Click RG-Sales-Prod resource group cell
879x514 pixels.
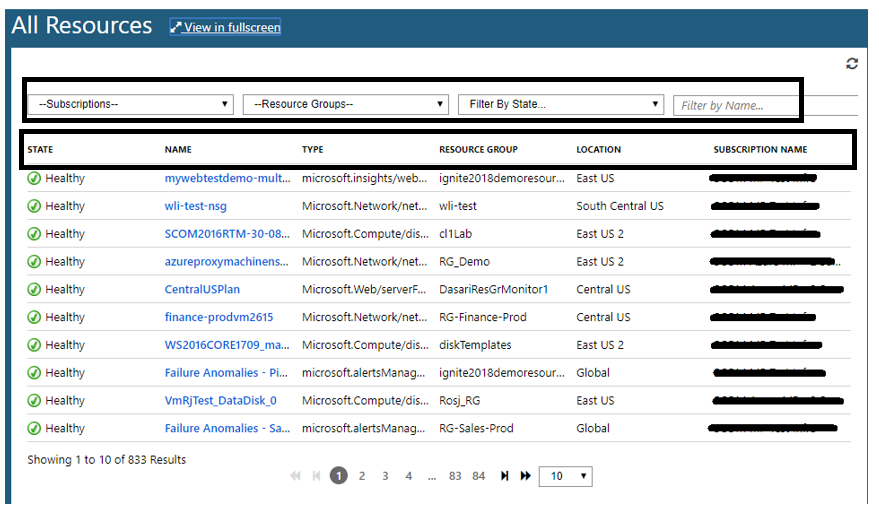[476, 428]
